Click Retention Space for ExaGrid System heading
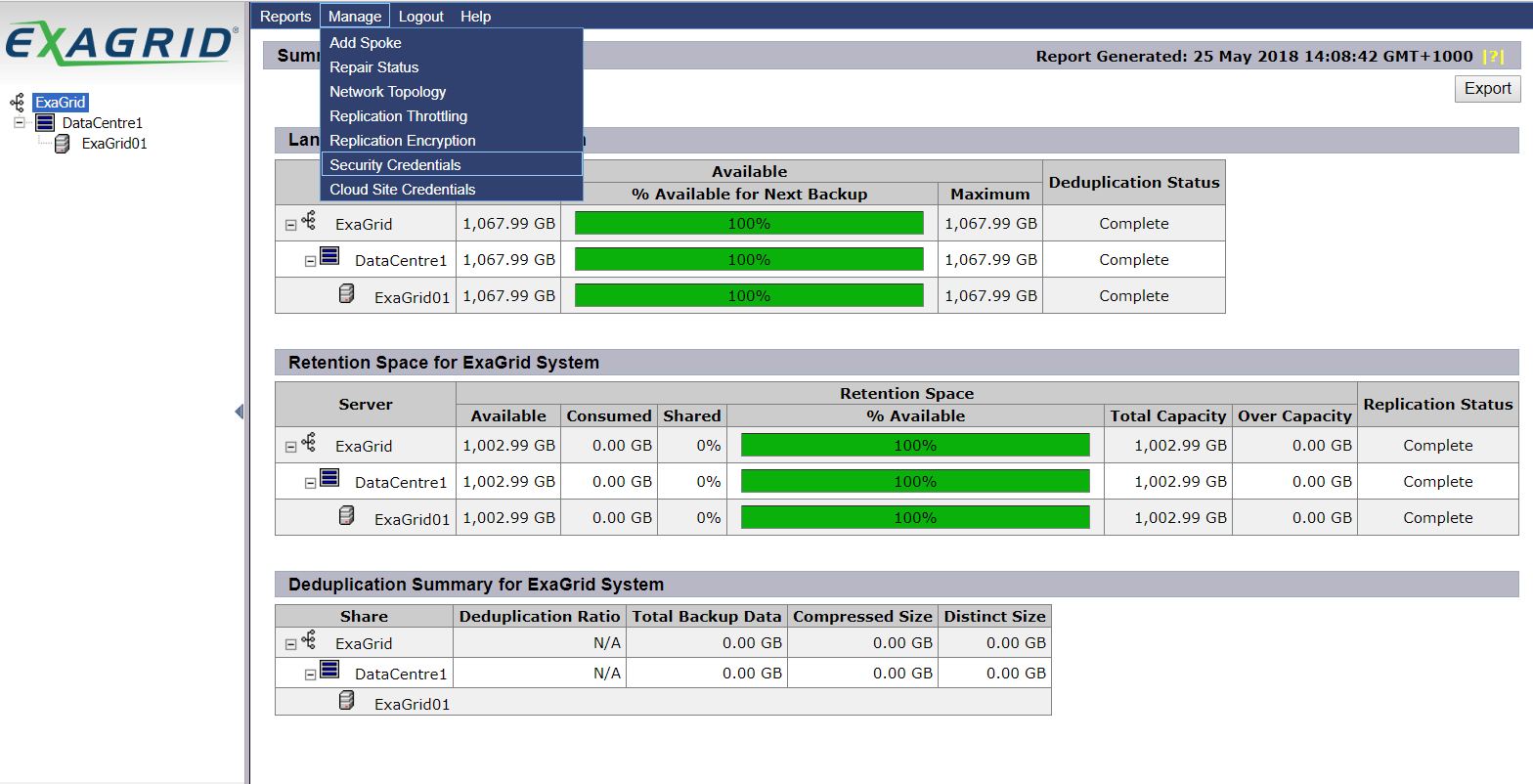Screen dimensions: 1533x784 pos(444,363)
